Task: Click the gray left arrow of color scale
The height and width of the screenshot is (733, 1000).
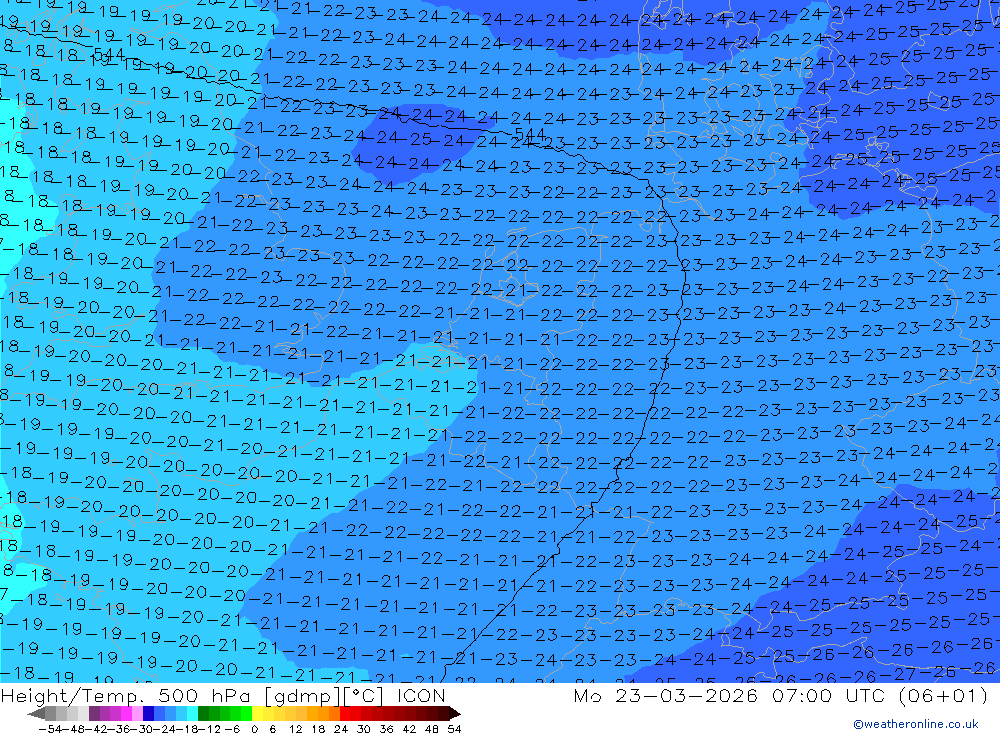Action: pos(36,714)
